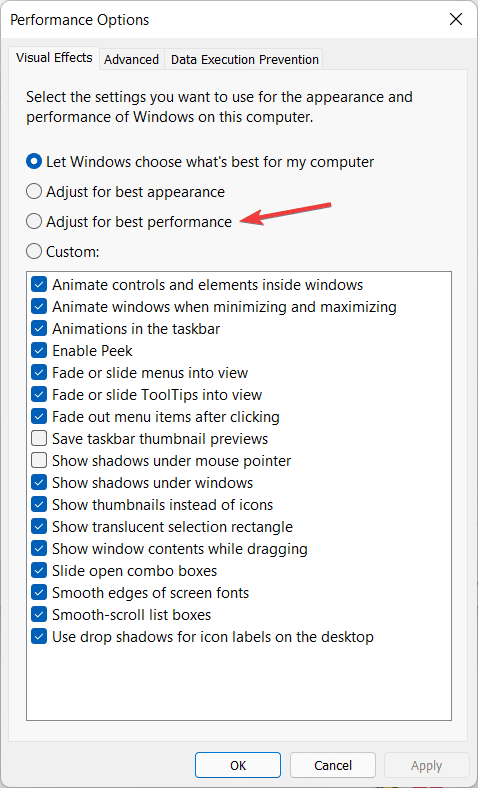Click the OK button

coord(238,765)
